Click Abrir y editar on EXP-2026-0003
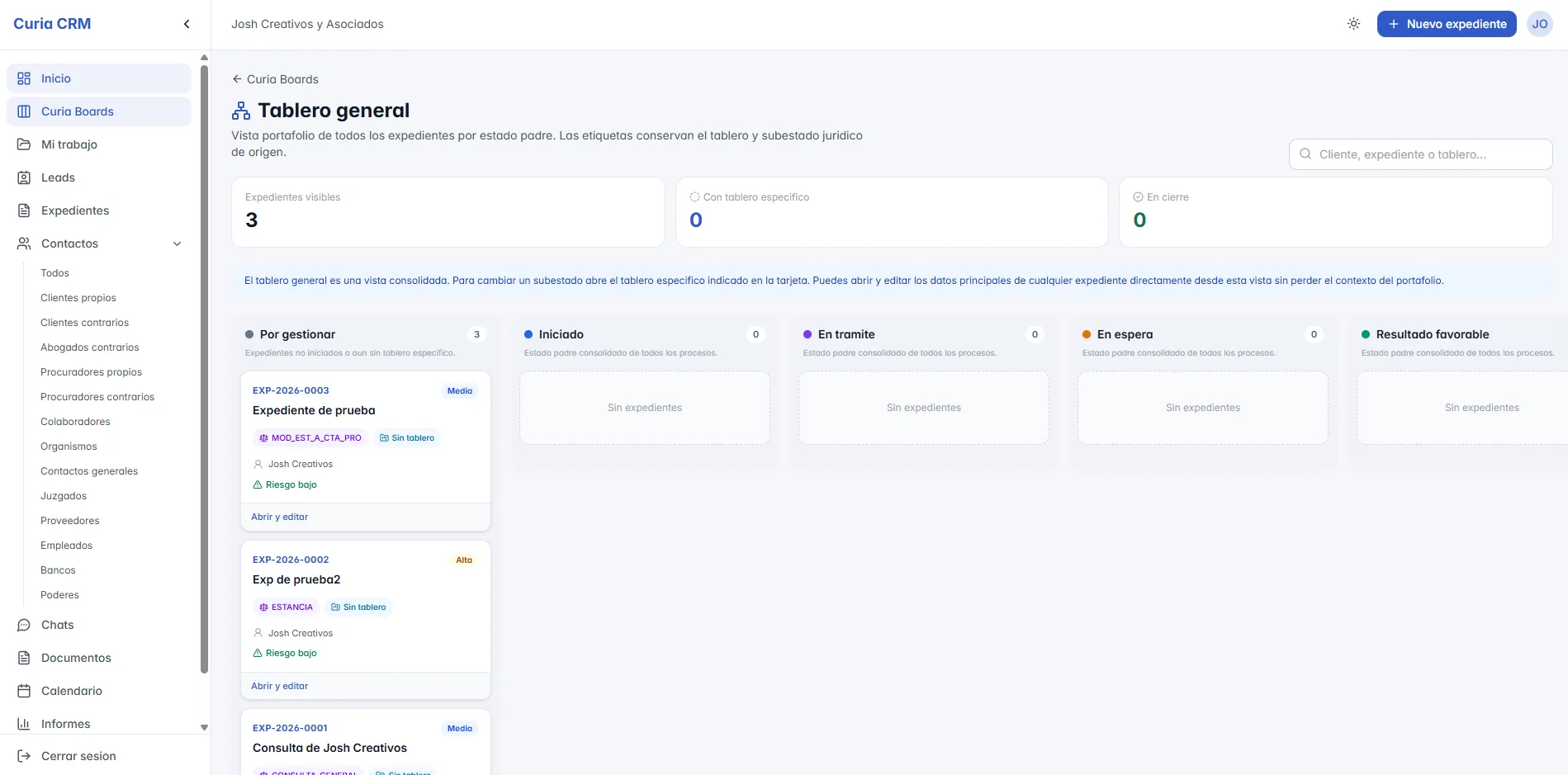The height and width of the screenshot is (775, 1568). click(279, 517)
